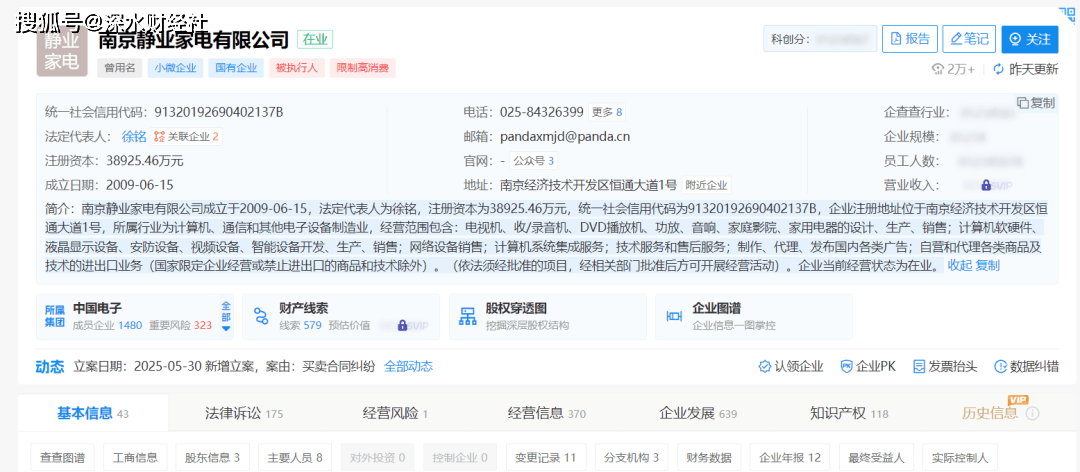Viewport: 1080px width, 472px height.
Task: Select the 股东信息 sub-section chip
Action: [212, 458]
